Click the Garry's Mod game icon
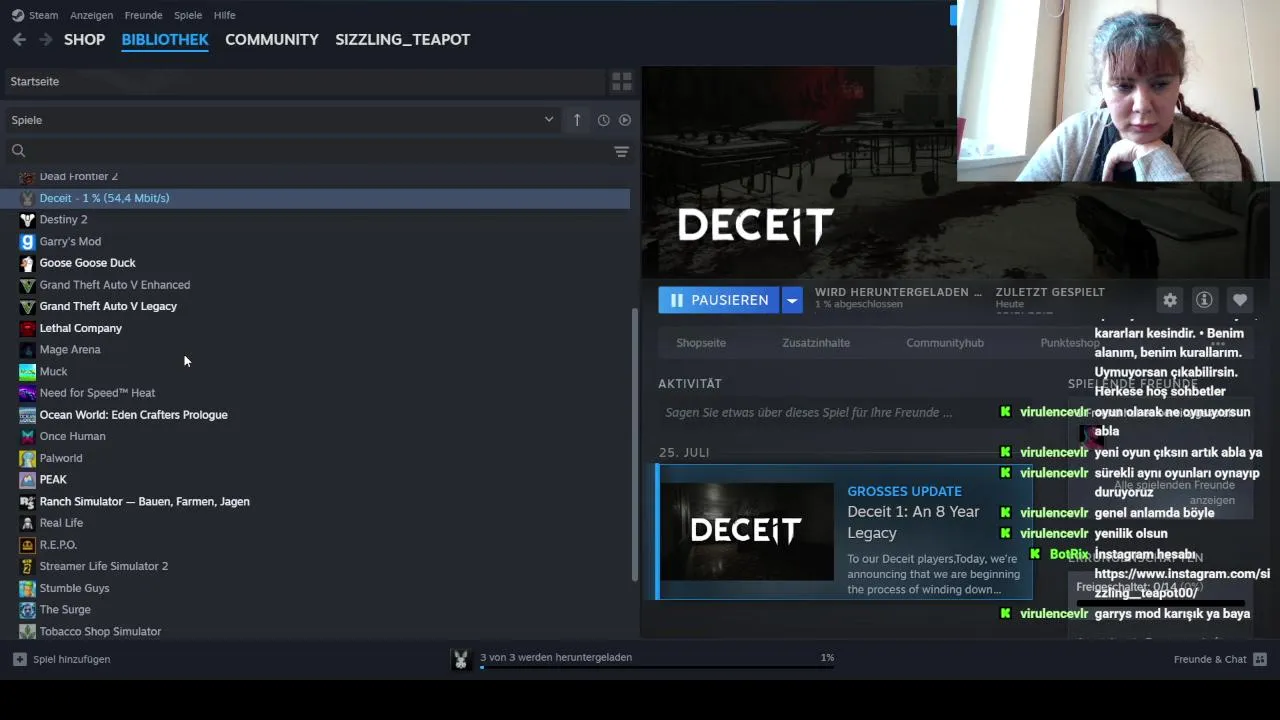Image resolution: width=1280 pixels, height=720 pixels. 27,241
